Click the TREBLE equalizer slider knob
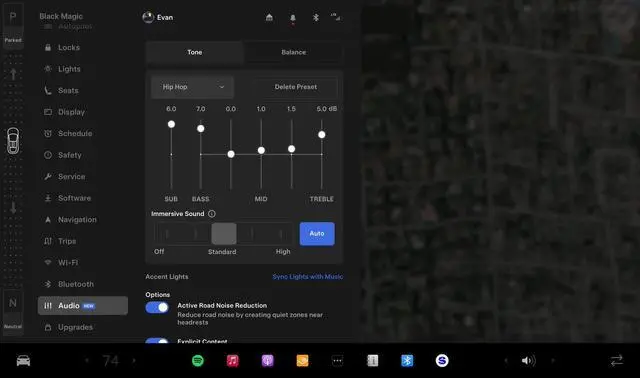This screenshot has width=640, height=378. coord(322,135)
